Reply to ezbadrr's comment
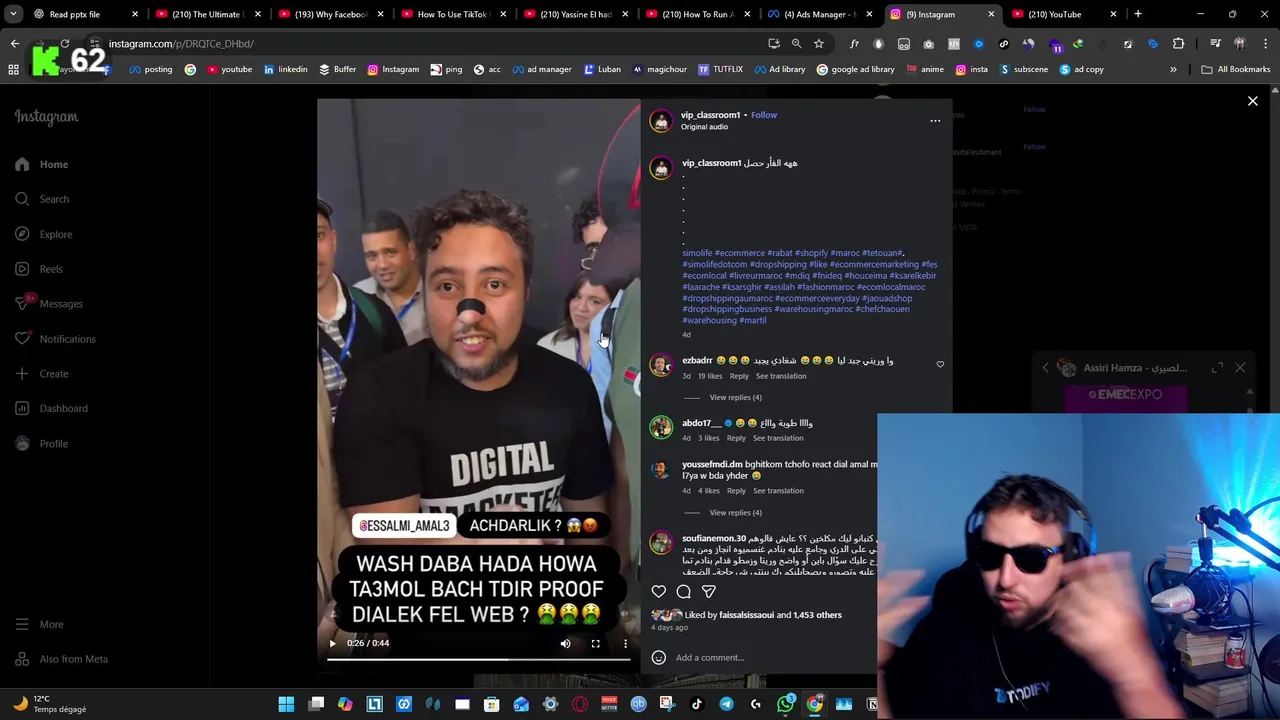 tap(739, 376)
